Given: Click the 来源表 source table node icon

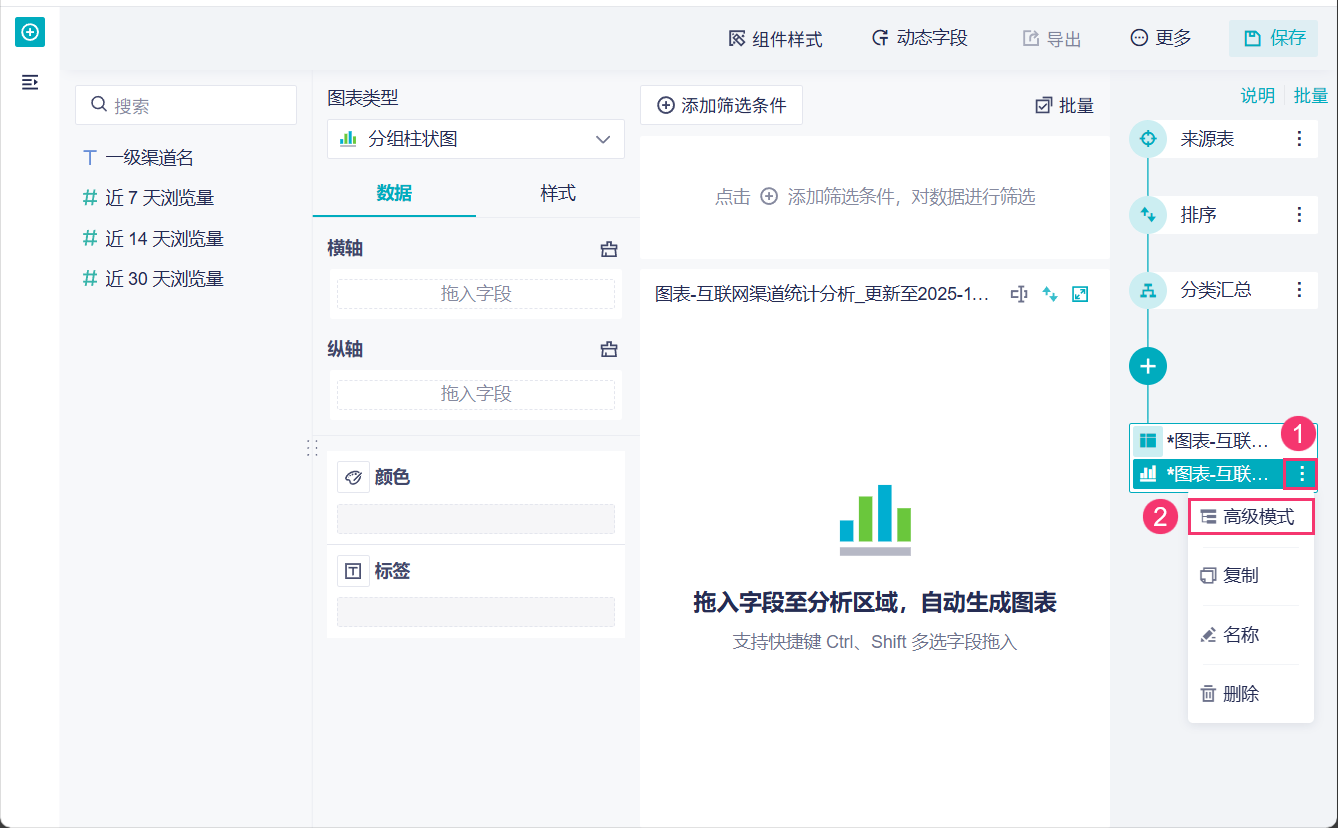Looking at the screenshot, I should click(1147, 139).
